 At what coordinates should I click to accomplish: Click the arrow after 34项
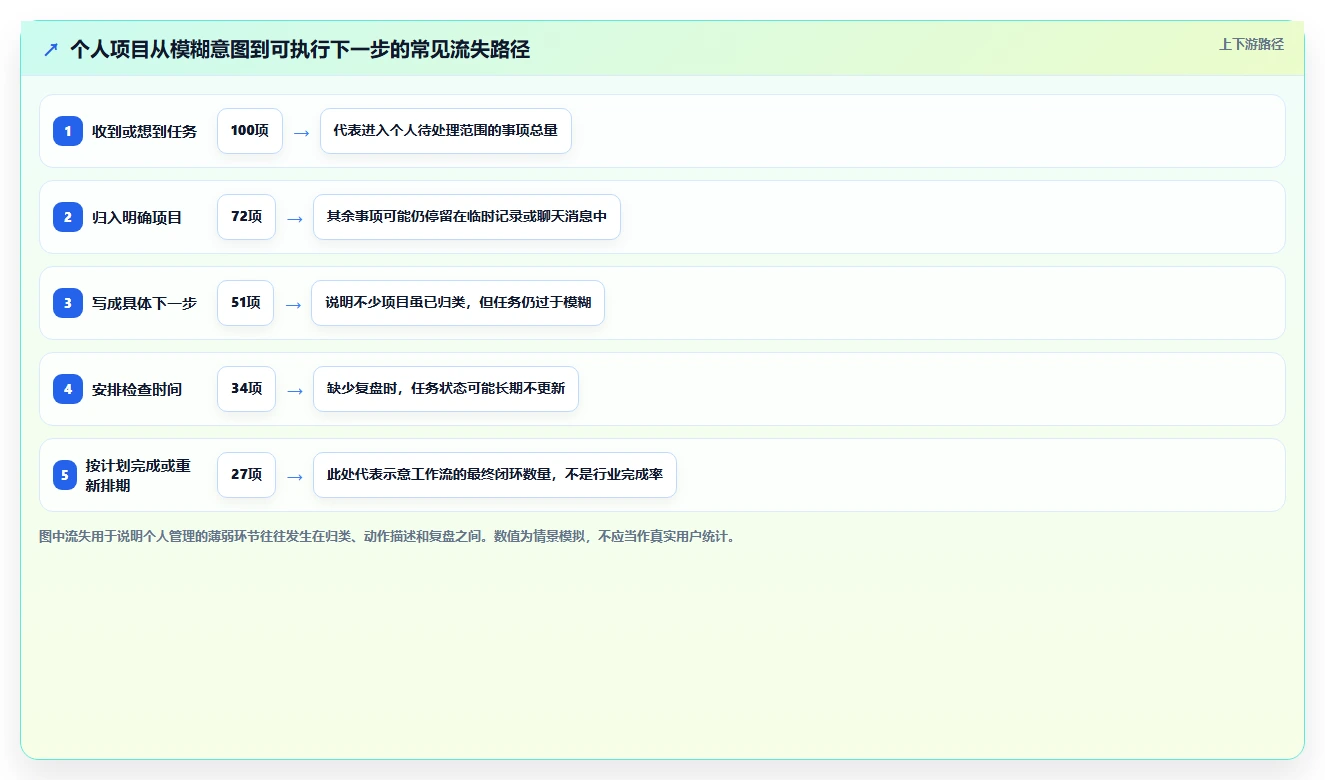(294, 390)
